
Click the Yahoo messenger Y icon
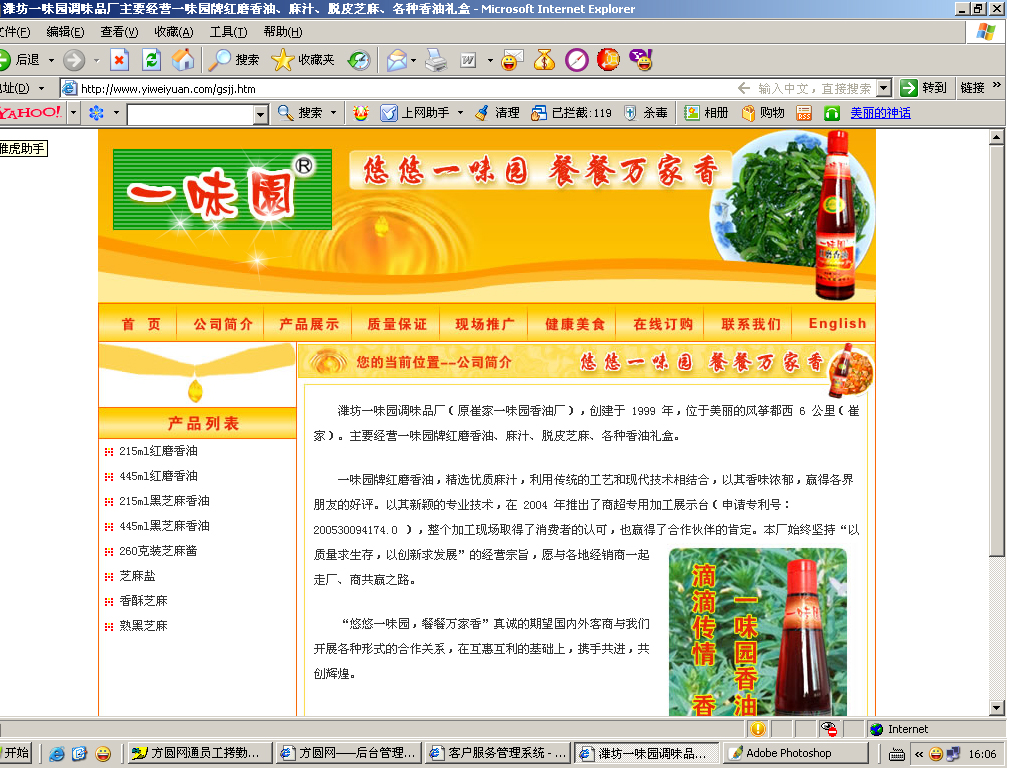[x=641, y=60]
